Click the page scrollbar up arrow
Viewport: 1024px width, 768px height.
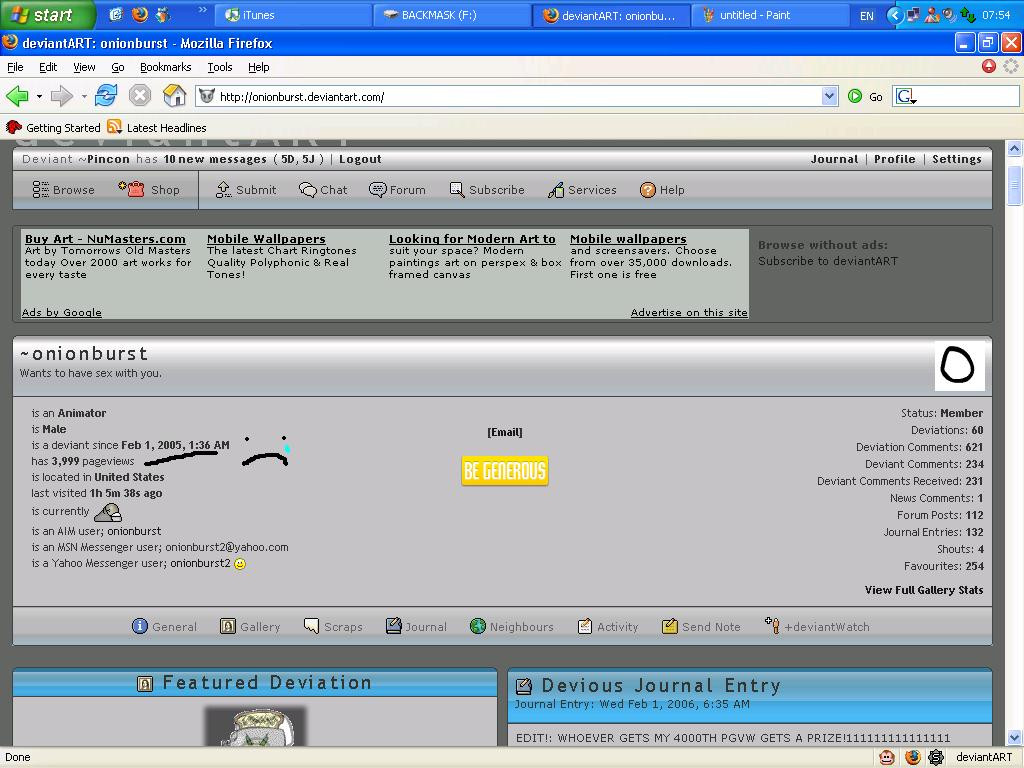[x=1014, y=148]
